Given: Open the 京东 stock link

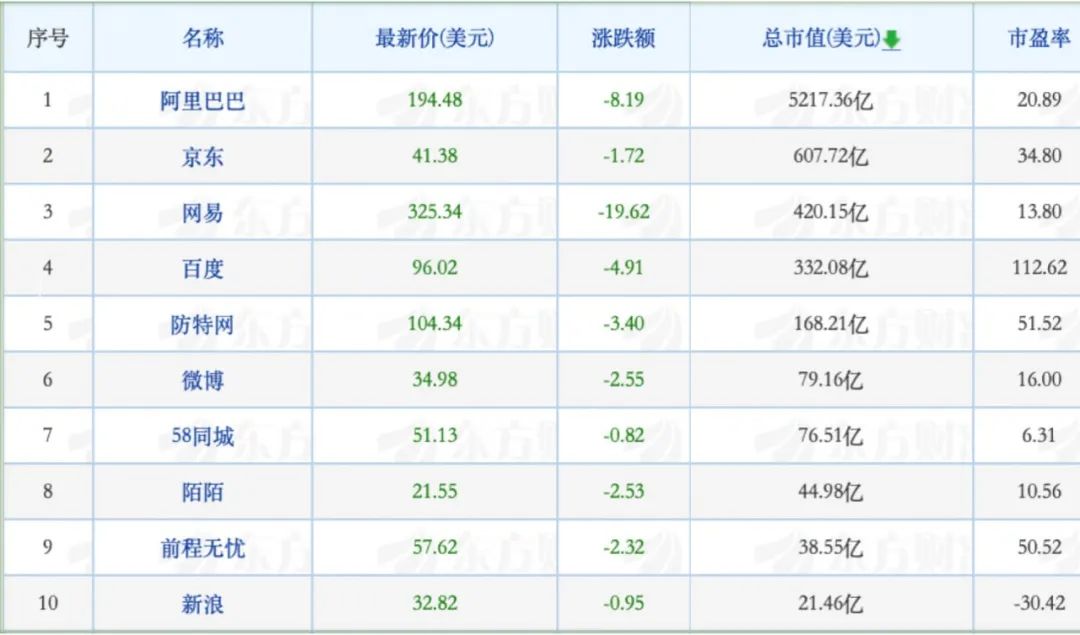Looking at the screenshot, I should pyautogui.click(x=202, y=156).
